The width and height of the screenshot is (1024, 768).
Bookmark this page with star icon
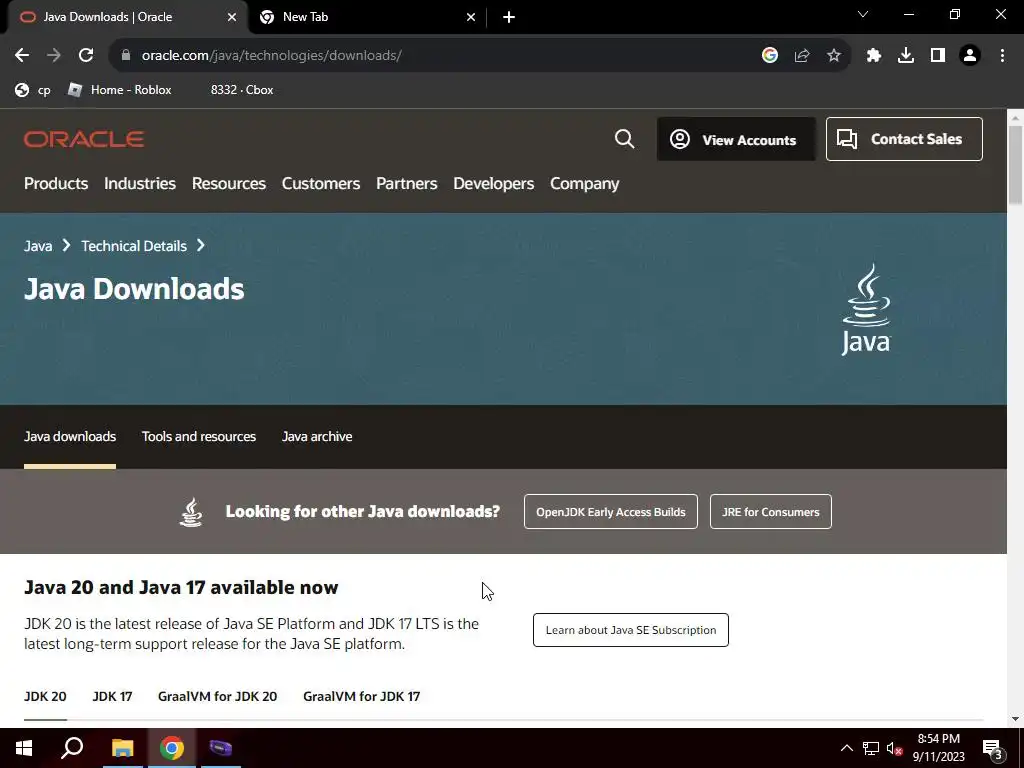(834, 56)
